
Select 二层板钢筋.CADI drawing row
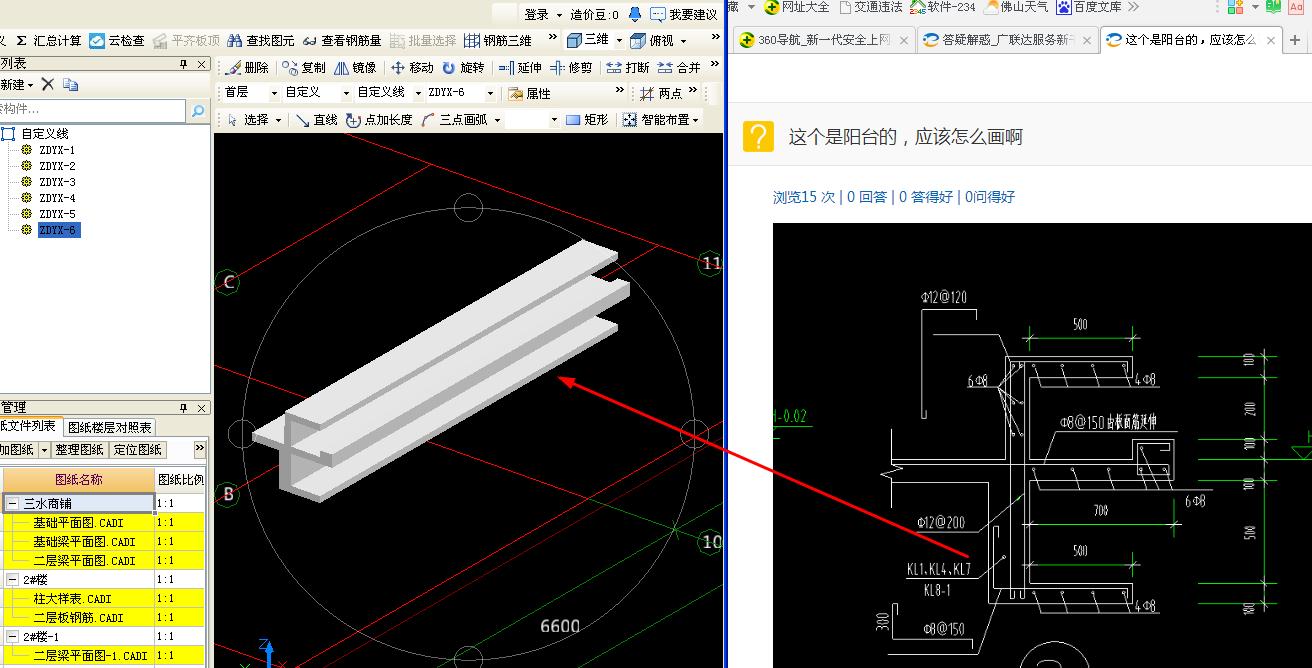78,617
